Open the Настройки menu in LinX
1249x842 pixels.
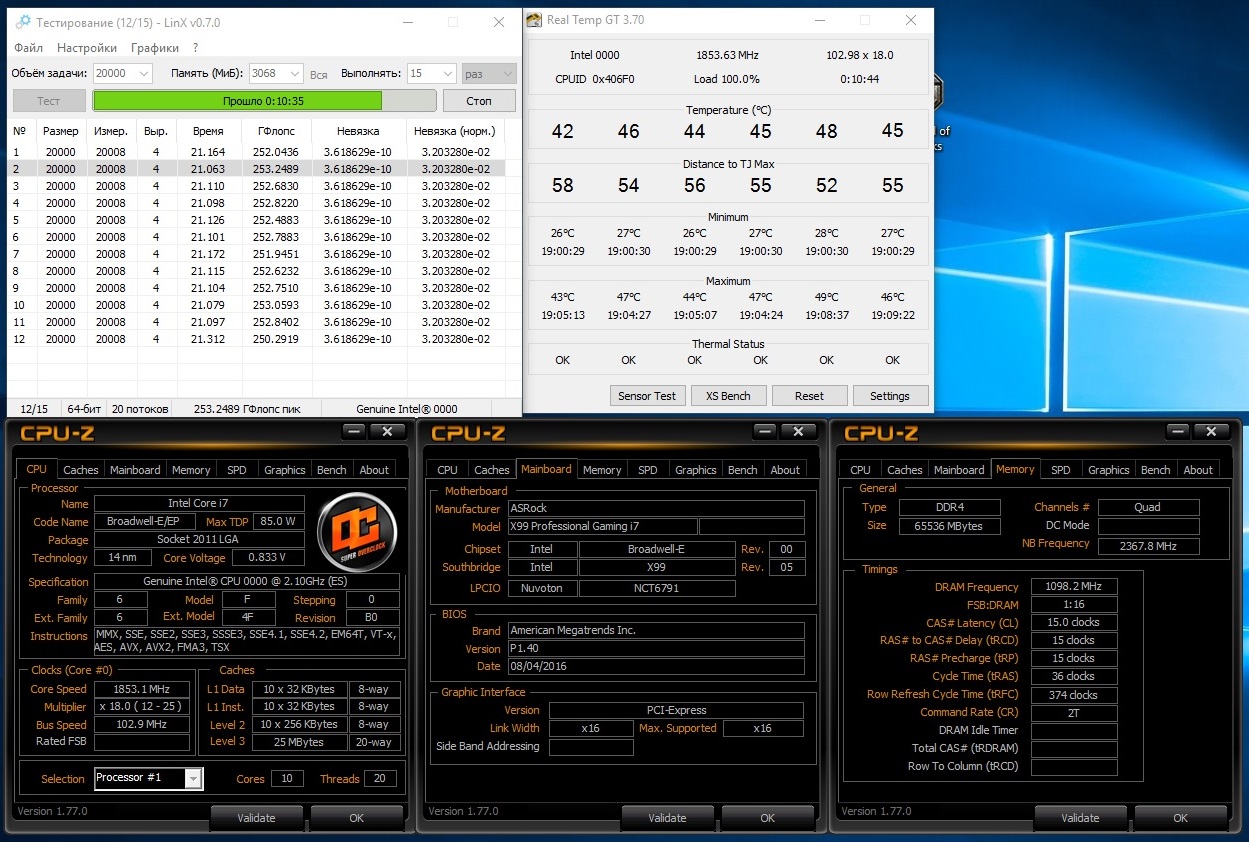pyautogui.click(x=87, y=47)
